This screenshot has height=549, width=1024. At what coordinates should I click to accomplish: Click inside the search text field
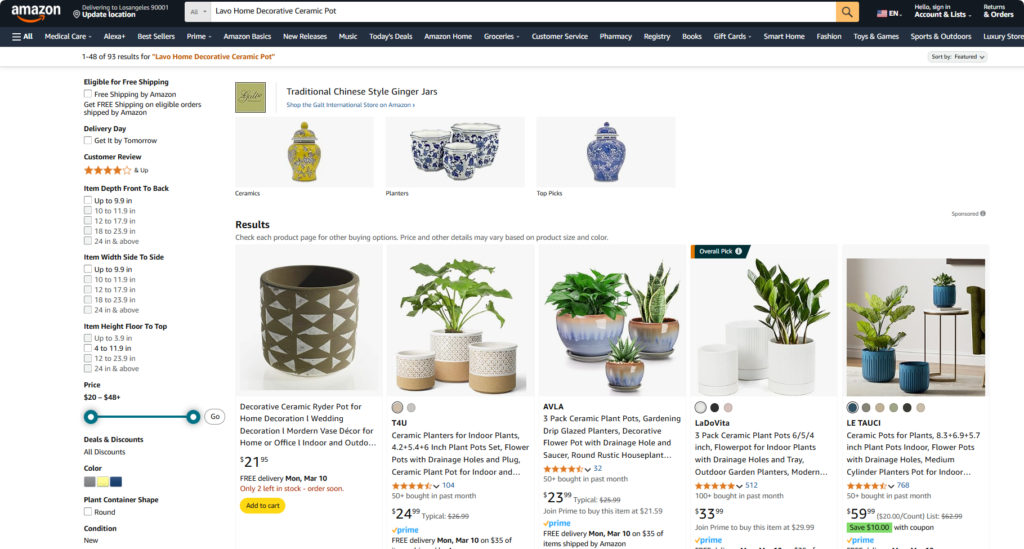click(x=523, y=12)
